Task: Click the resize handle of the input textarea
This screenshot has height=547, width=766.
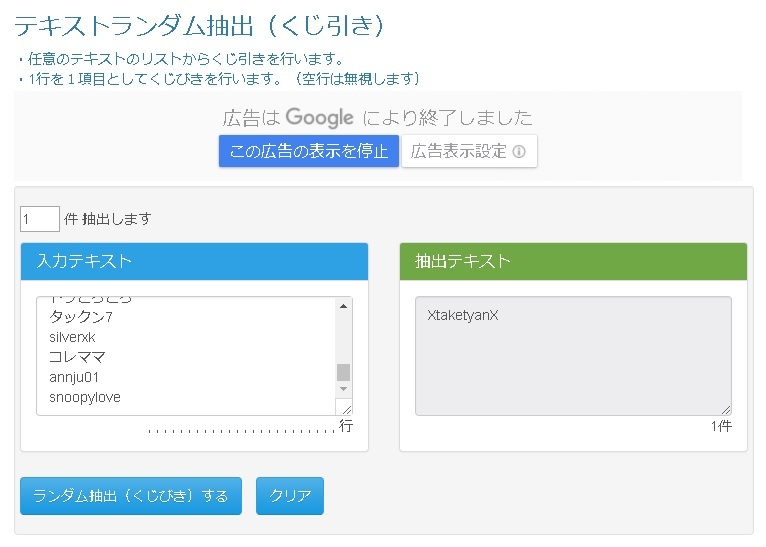Action: coord(346,409)
